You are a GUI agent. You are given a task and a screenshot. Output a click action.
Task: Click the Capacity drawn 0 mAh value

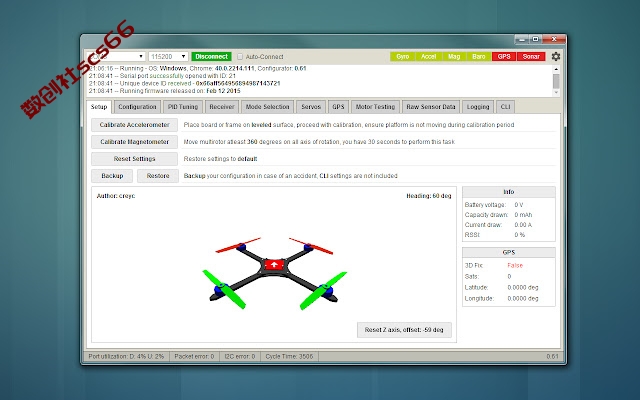point(523,215)
